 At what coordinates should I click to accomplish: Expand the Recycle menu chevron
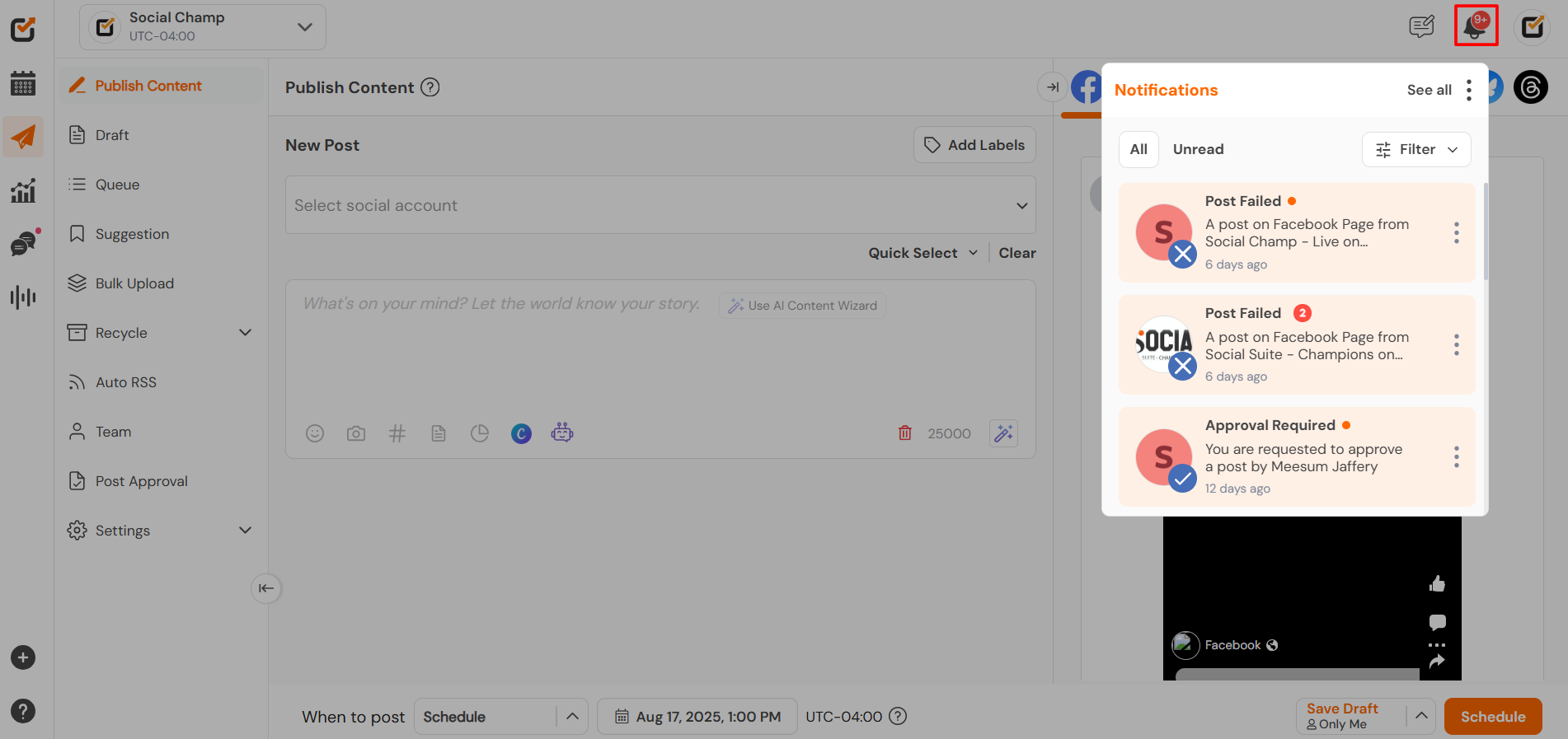point(245,333)
